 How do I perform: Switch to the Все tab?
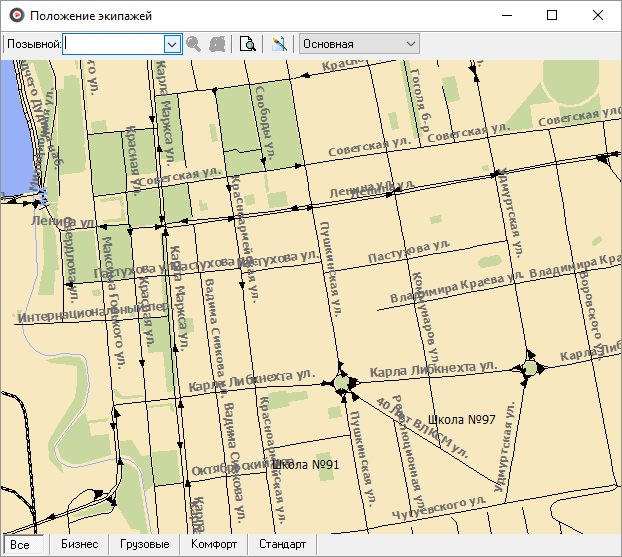tap(20, 545)
